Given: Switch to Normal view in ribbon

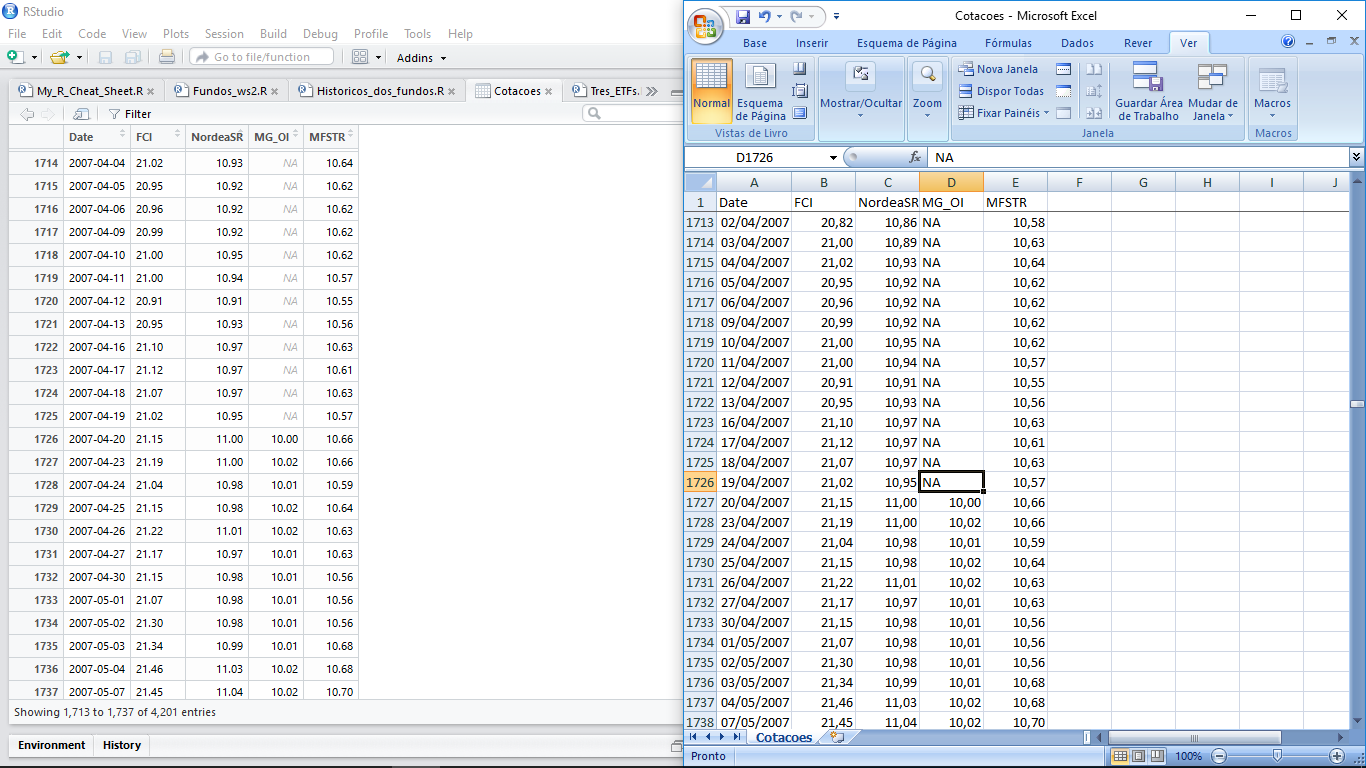Looking at the screenshot, I should (x=711, y=90).
